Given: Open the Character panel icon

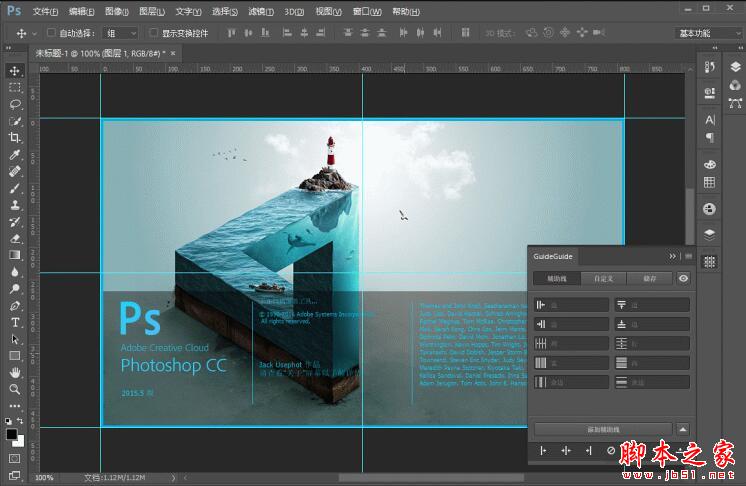Looking at the screenshot, I should (709, 120).
